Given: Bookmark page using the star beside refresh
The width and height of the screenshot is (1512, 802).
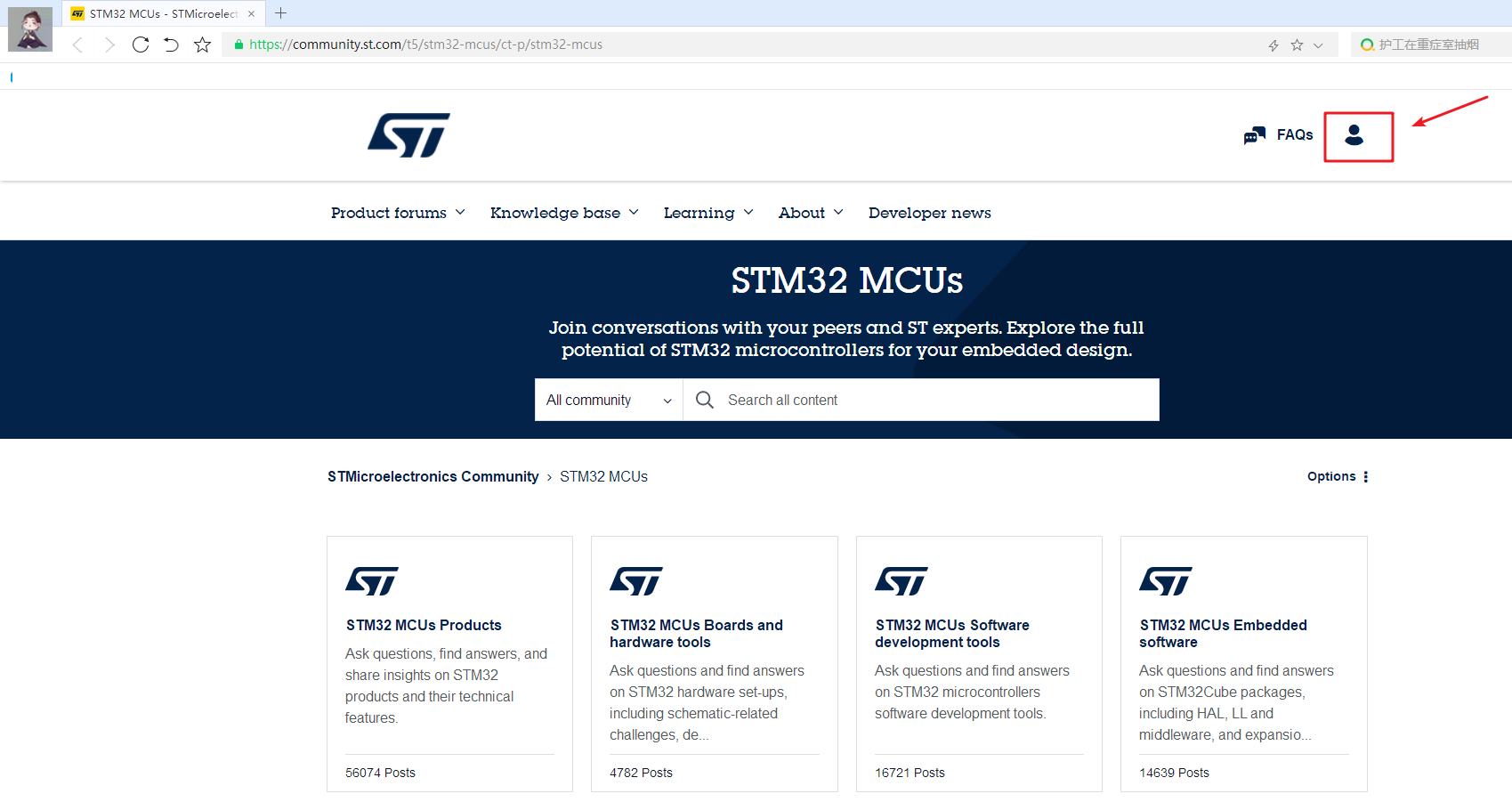Looking at the screenshot, I should point(203,45).
